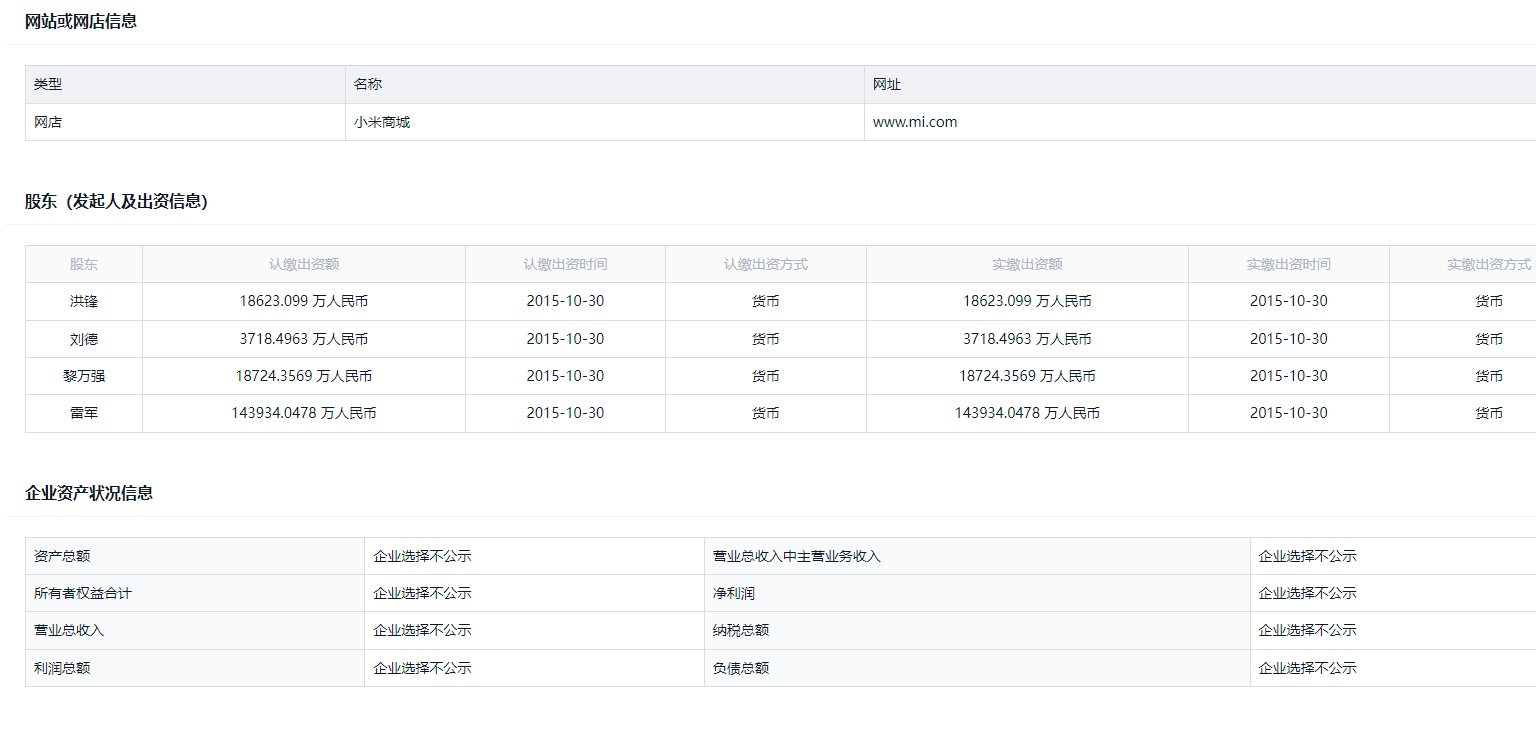Click the 网址 column header
Screen dimensions: 1536x733
(x=886, y=85)
